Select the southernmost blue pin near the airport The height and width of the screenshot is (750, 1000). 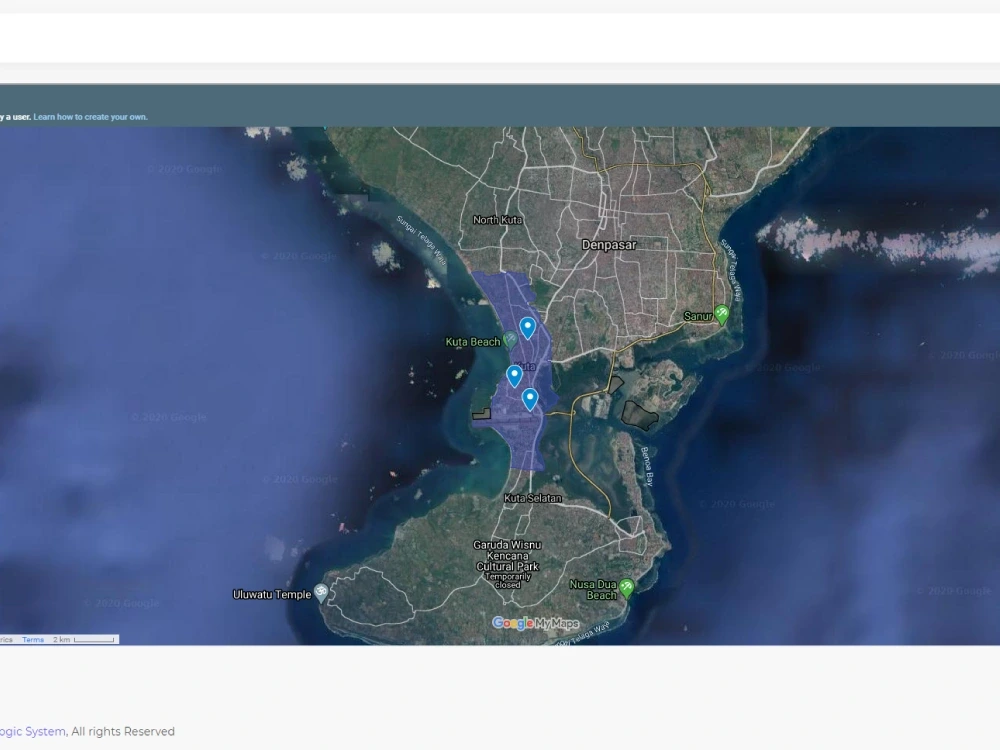[530, 399]
